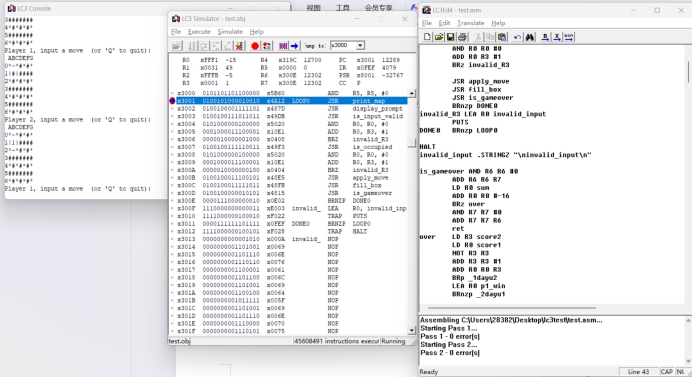Viewport: 692px width, 377px height.
Task: Click the Step Out icon in simulator toolbar
Action: (227, 45)
